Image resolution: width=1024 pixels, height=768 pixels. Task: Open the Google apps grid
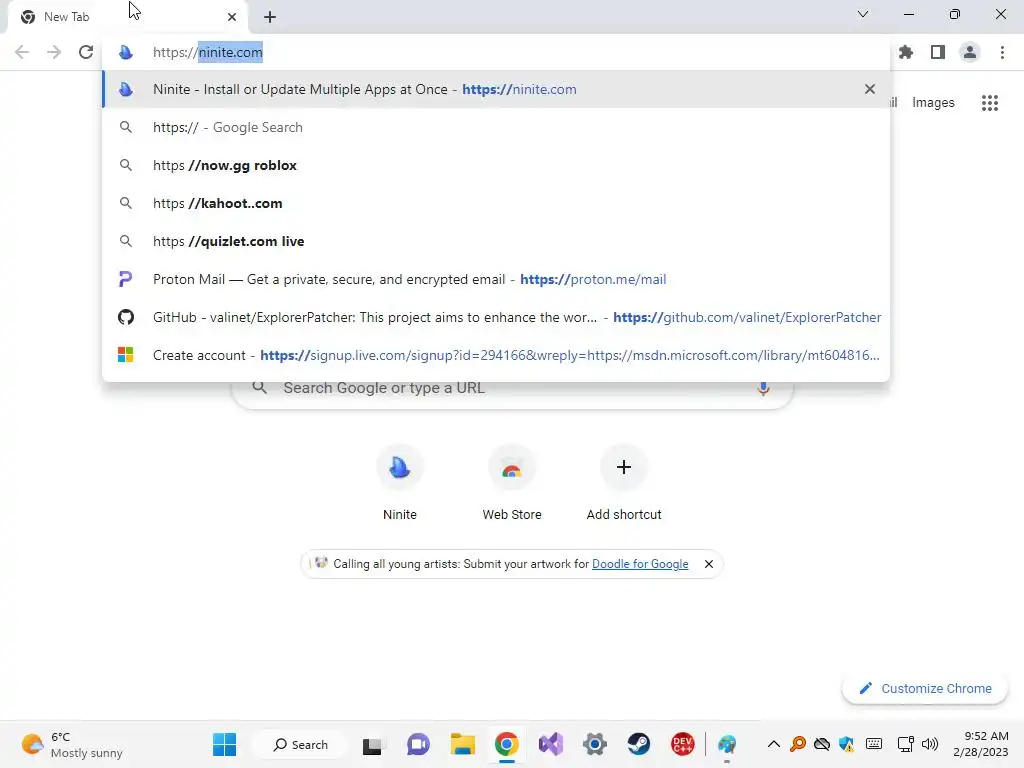(990, 103)
